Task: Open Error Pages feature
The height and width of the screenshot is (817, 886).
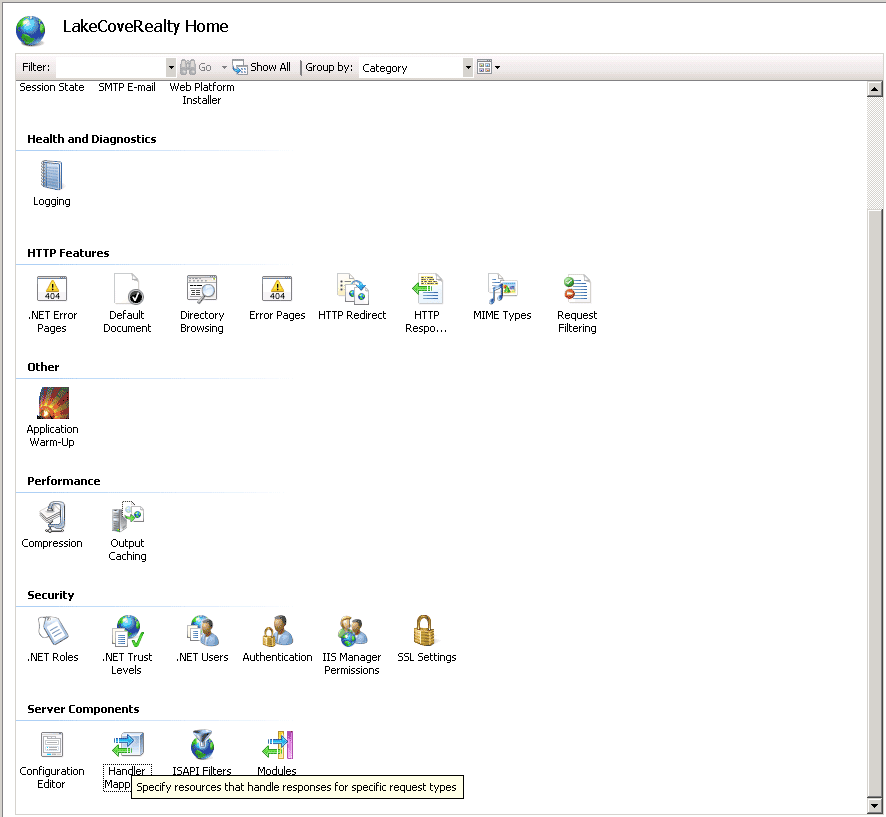Action: [x=277, y=297]
